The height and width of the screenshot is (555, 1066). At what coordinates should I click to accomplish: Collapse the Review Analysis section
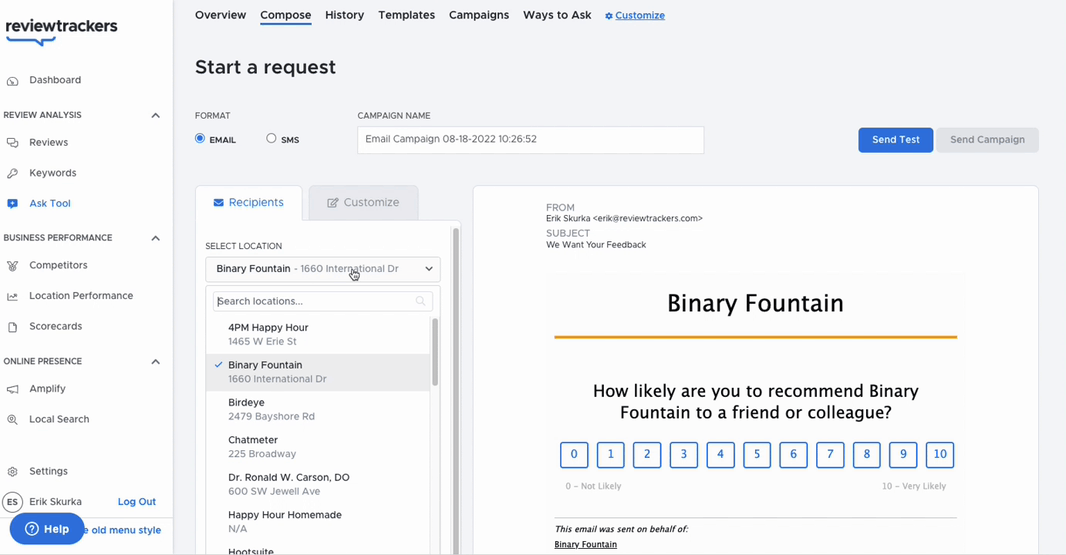156,116
